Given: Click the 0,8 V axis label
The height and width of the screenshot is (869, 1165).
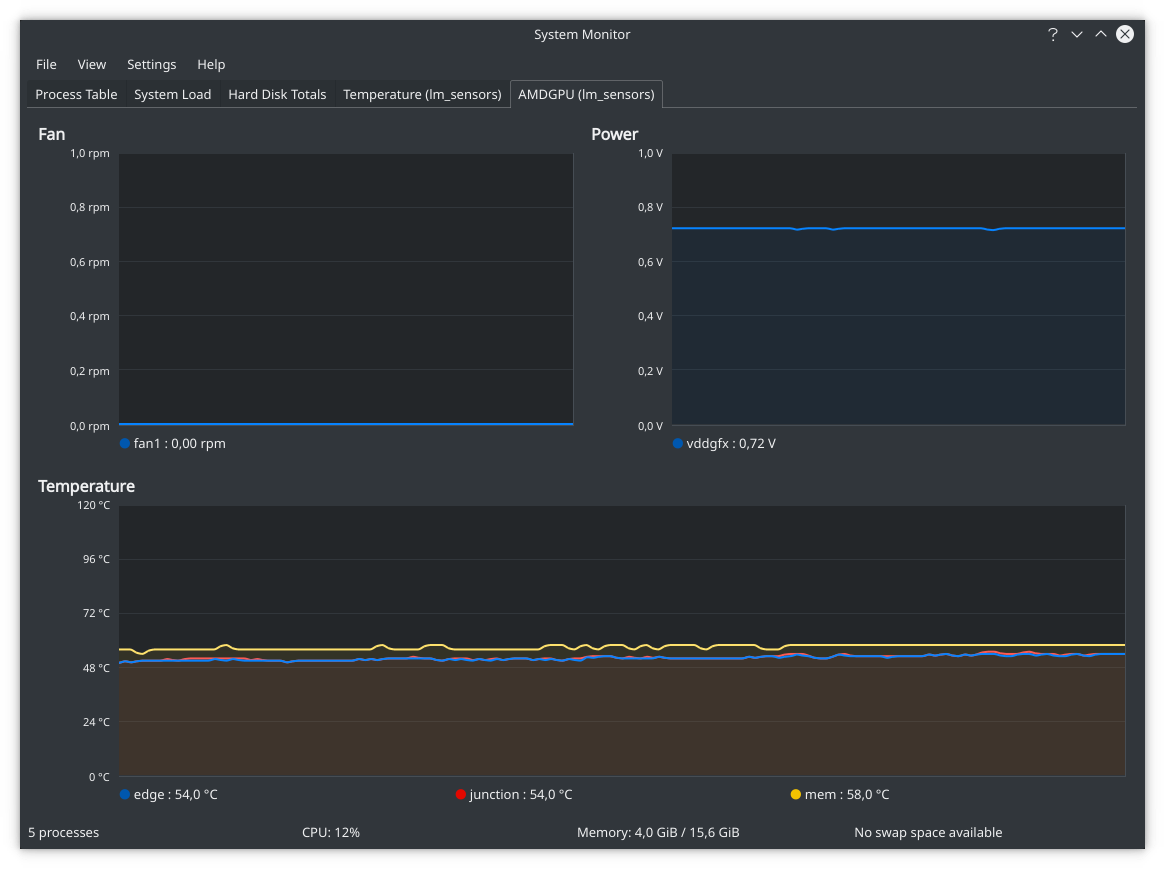Looking at the screenshot, I should pos(650,207).
